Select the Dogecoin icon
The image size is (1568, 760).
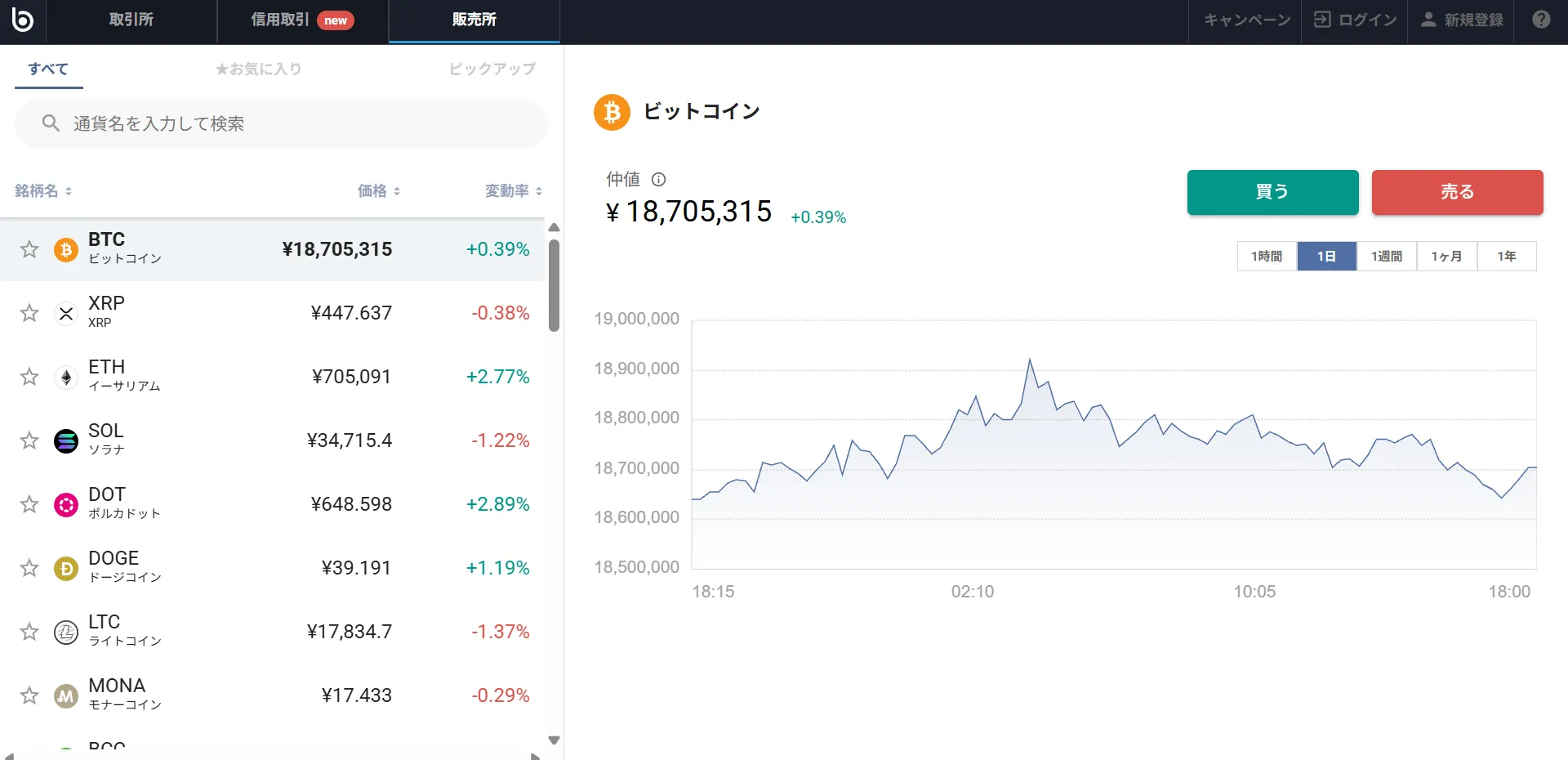[66, 568]
